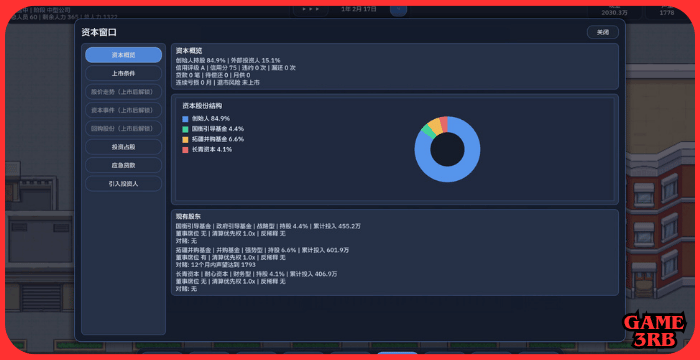
Task: Click the 2030.3万 funds value
Action: coord(614,13)
